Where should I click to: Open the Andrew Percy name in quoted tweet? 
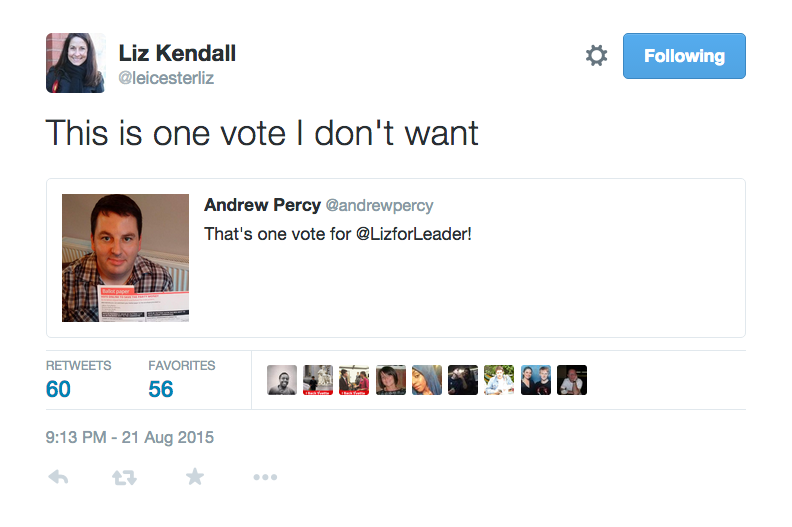pyautogui.click(x=262, y=205)
